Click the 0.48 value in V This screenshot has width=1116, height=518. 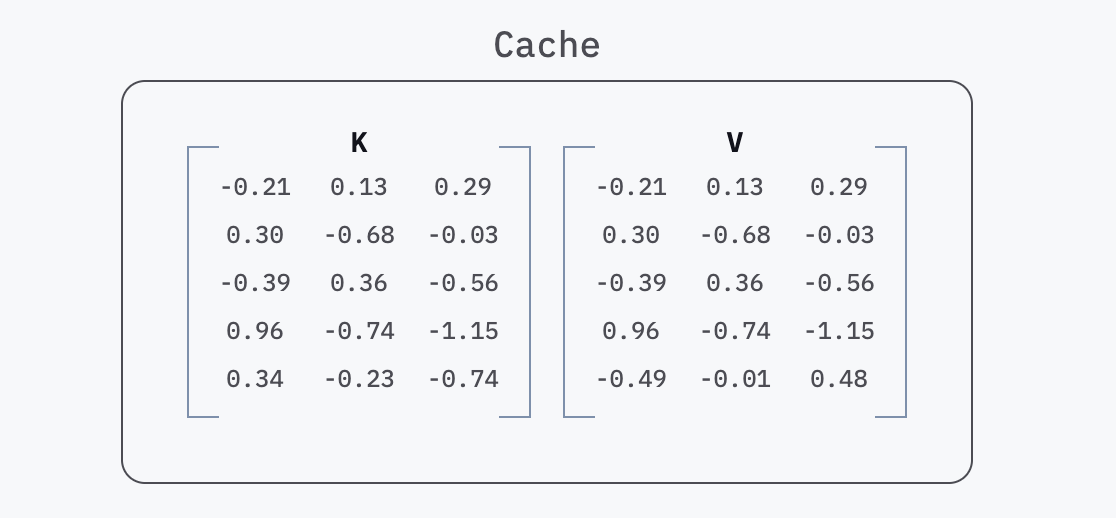(839, 379)
